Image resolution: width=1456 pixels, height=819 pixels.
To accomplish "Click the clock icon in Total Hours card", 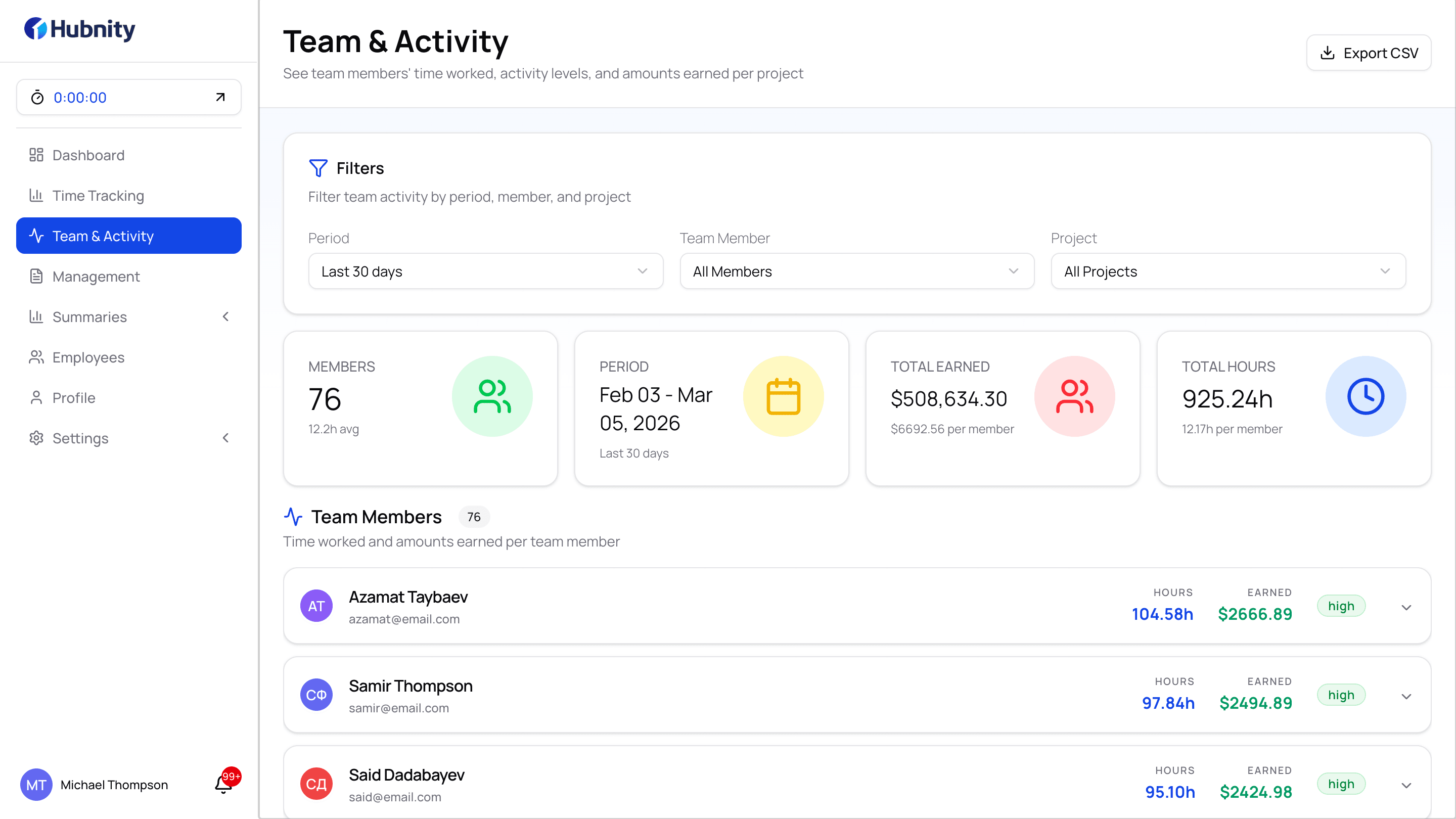I will click(x=1366, y=396).
